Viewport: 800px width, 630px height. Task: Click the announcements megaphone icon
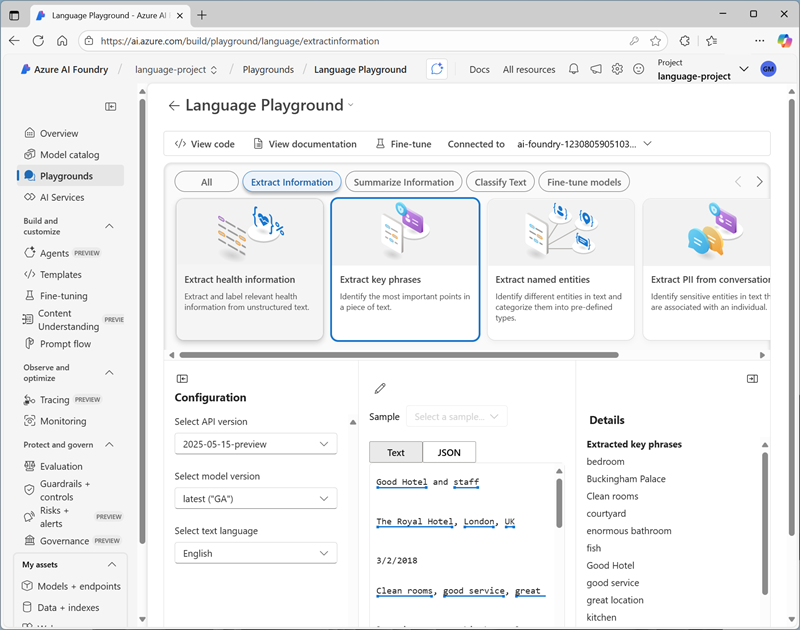596,69
